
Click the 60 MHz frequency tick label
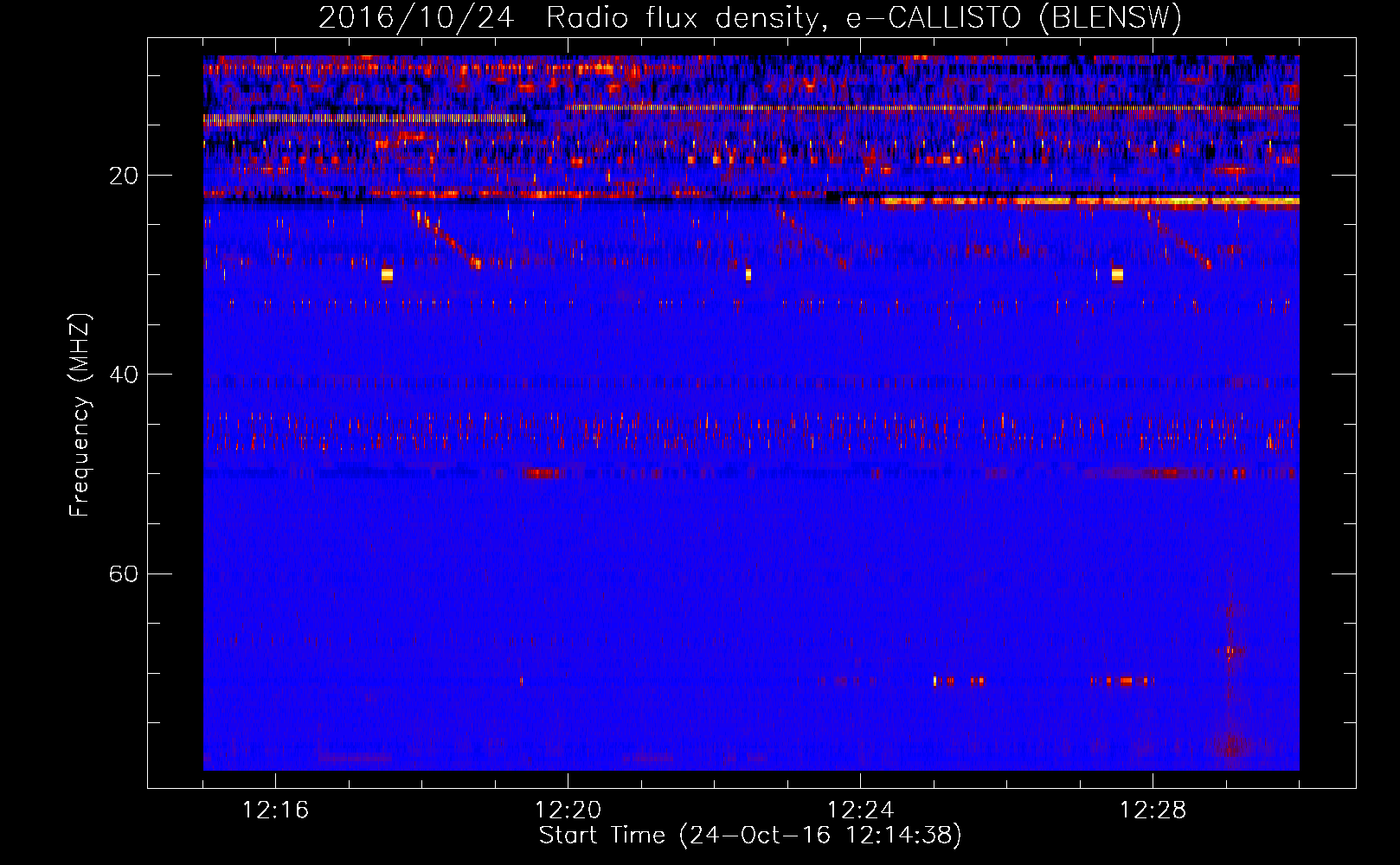123,573
